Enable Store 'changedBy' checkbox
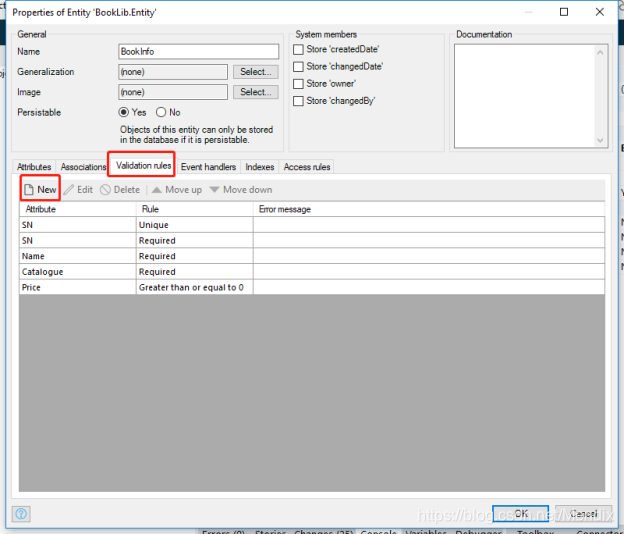The width and height of the screenshot is (624, 534). pos(298,101)
